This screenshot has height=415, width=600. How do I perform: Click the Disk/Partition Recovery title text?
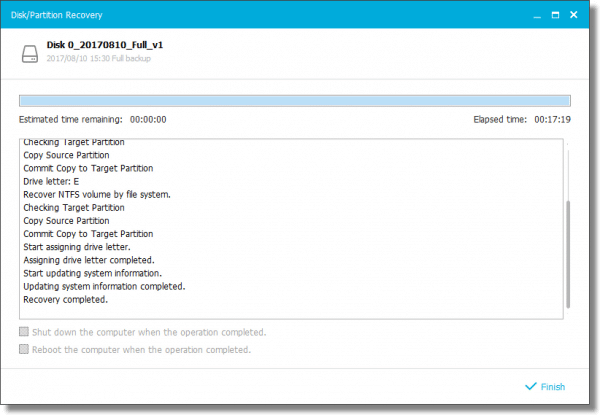[x=57, y=15]
